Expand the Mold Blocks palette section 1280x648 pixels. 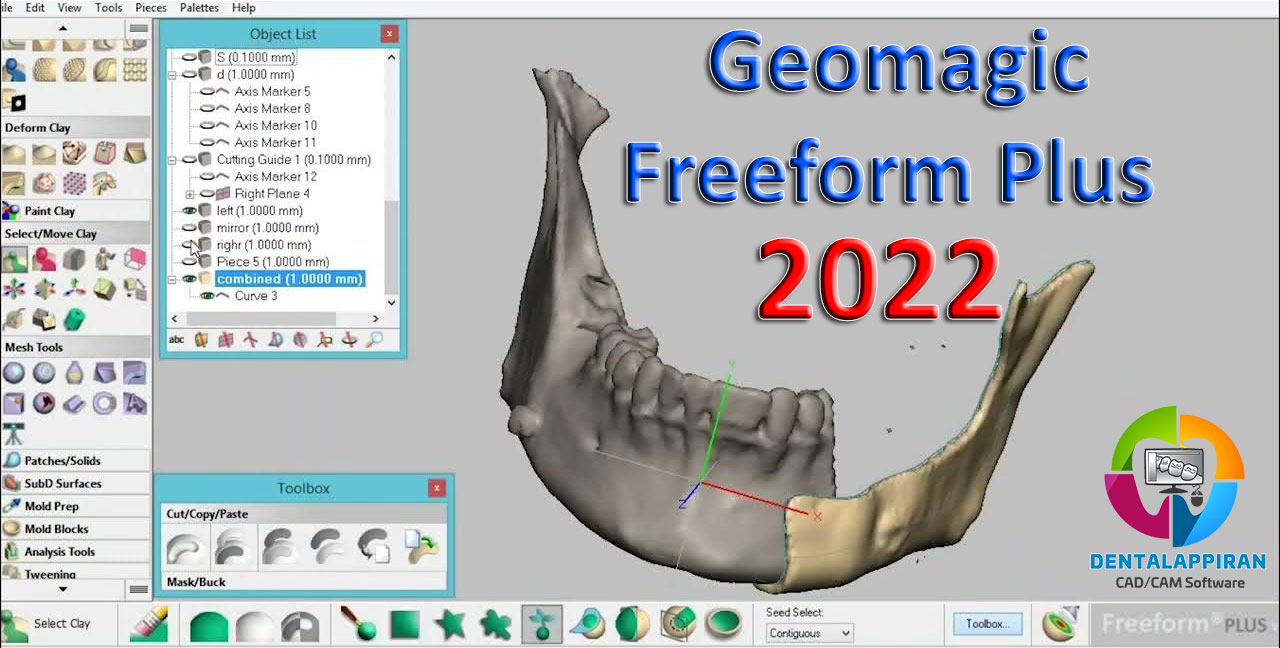(75, 529)
